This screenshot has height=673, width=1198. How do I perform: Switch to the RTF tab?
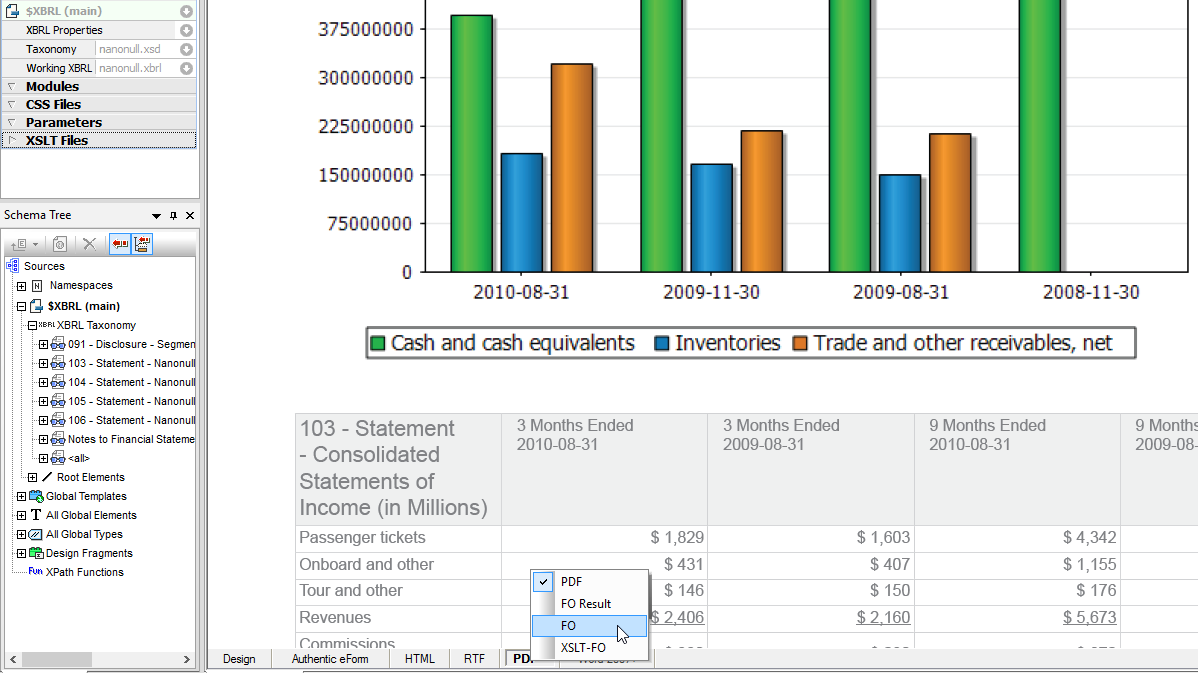click(474, 658)
